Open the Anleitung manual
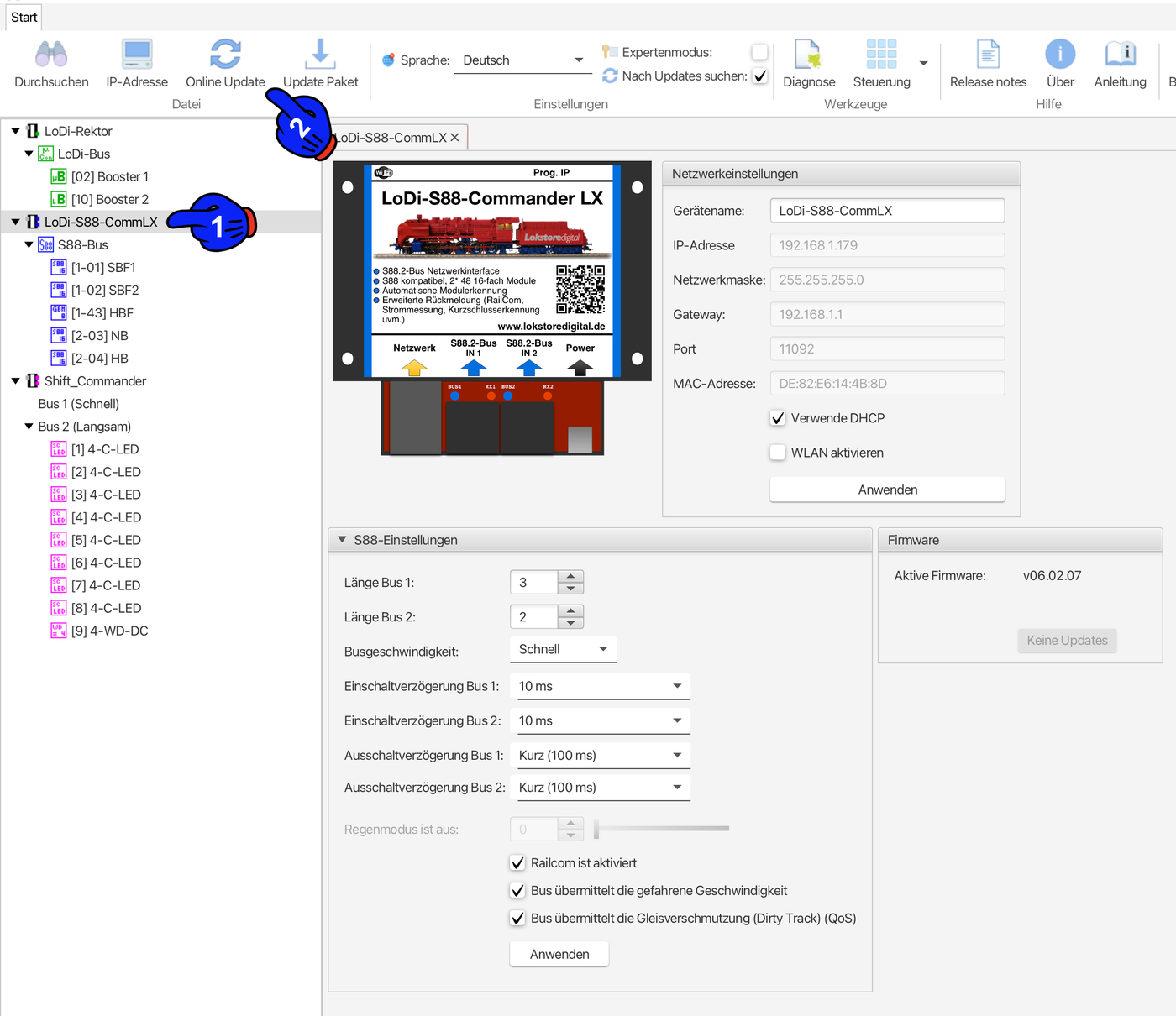 tap(1121, 64)
